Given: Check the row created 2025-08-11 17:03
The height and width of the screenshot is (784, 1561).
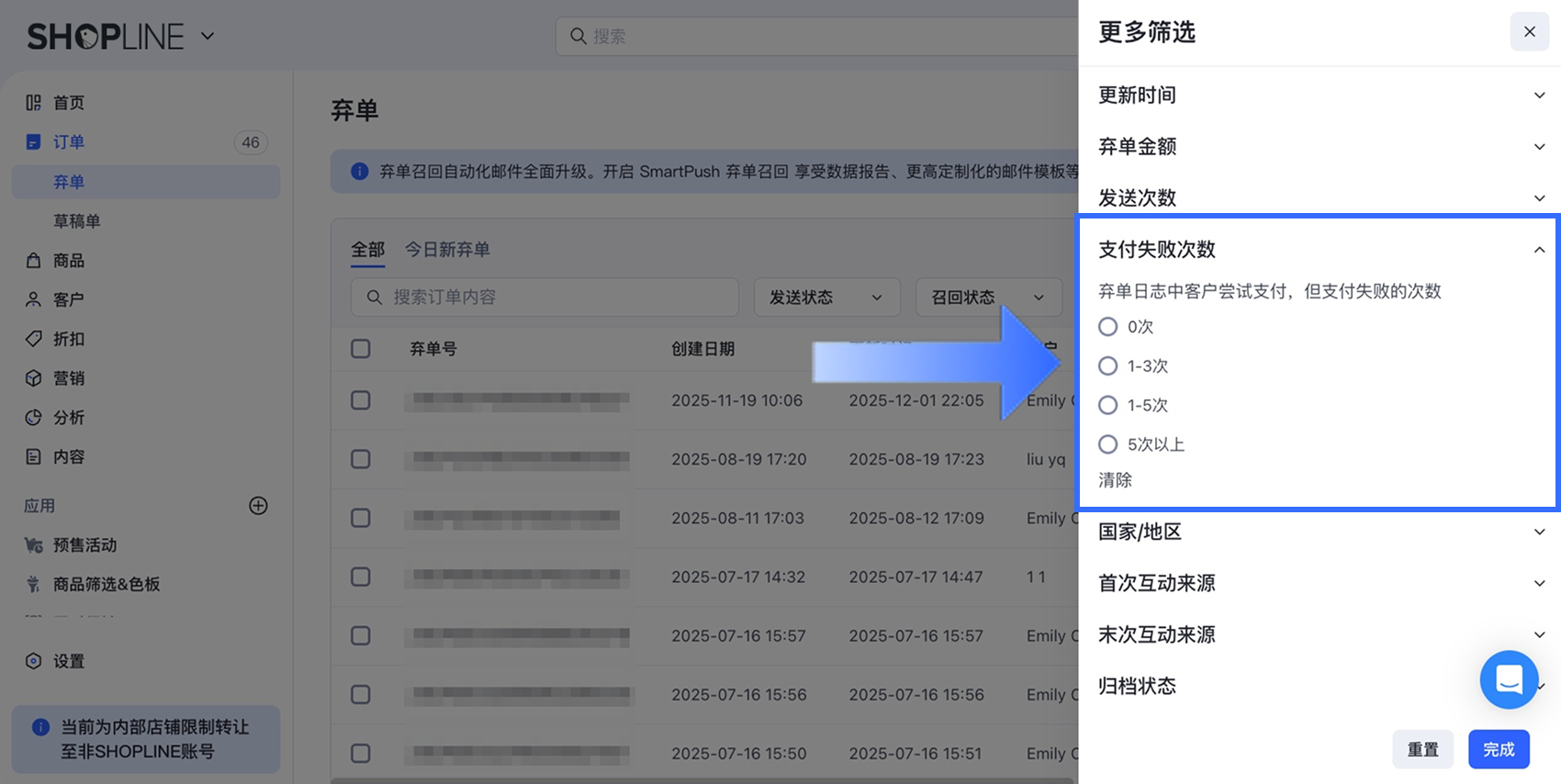Looking at the screenshot, I should tap(361, 518).
